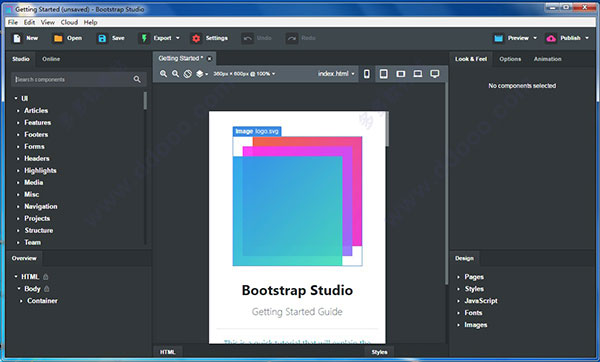Expand the Articles component category
The height and width of the screenshot is (362, 600).
pyautogui.click(x=18, y=111)
